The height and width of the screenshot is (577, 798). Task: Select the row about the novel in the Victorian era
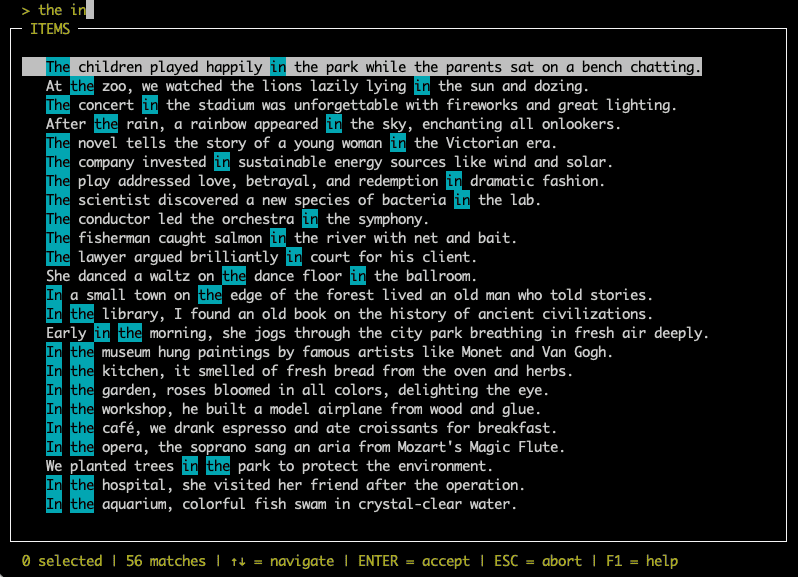(301, 143)
